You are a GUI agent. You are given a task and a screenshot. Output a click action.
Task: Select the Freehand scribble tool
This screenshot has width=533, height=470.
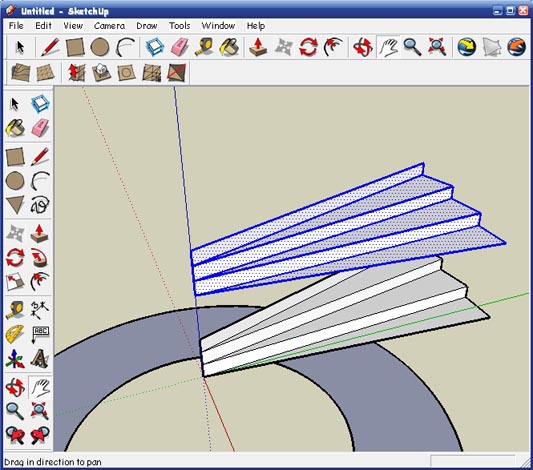pos(40,205)
